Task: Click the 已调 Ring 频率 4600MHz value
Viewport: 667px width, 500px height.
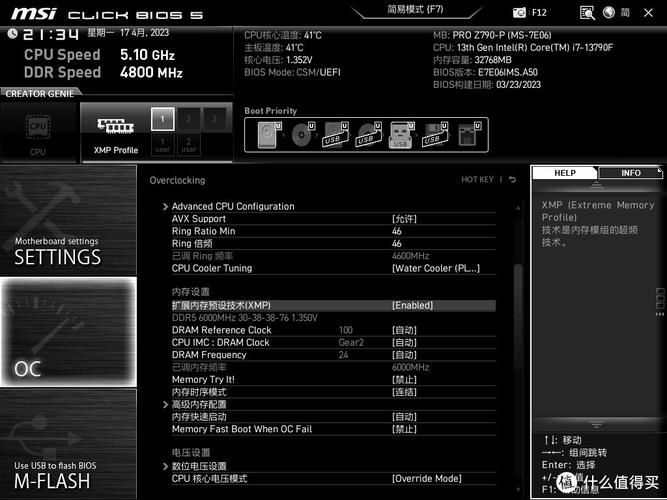Action: coord(410,256)
